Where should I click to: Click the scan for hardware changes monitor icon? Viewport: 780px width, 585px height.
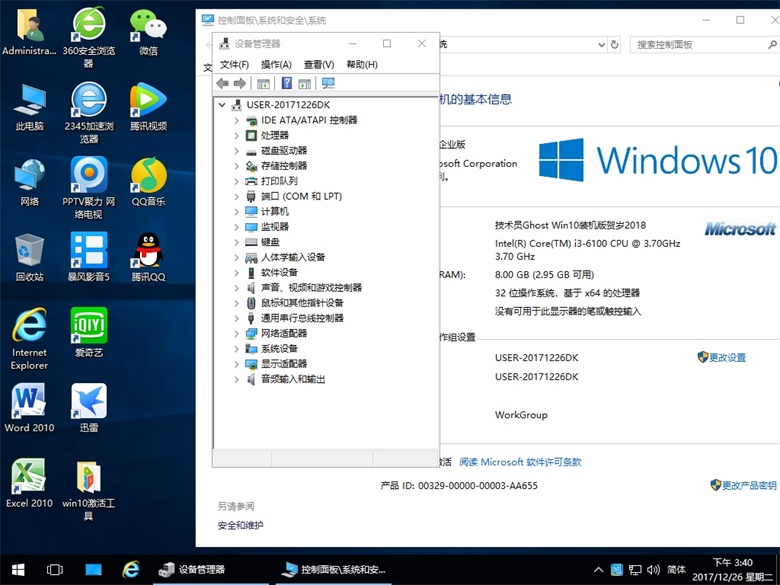coord(328,84)
